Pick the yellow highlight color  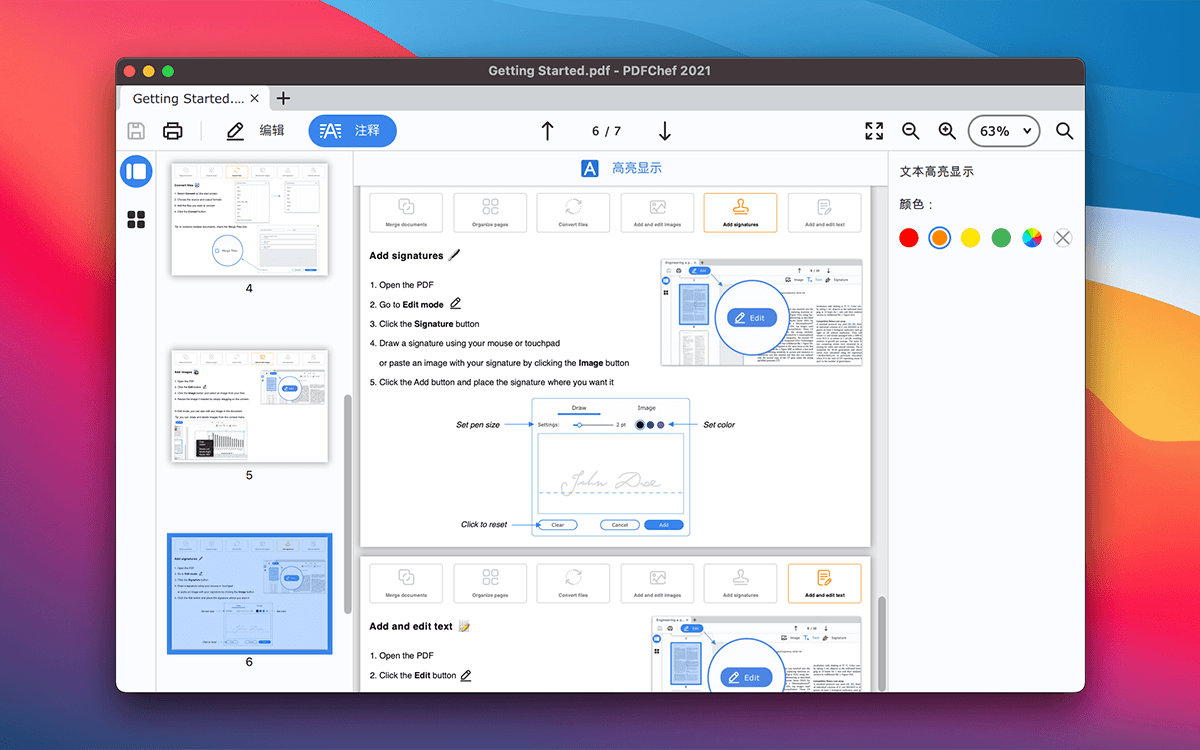970,238
